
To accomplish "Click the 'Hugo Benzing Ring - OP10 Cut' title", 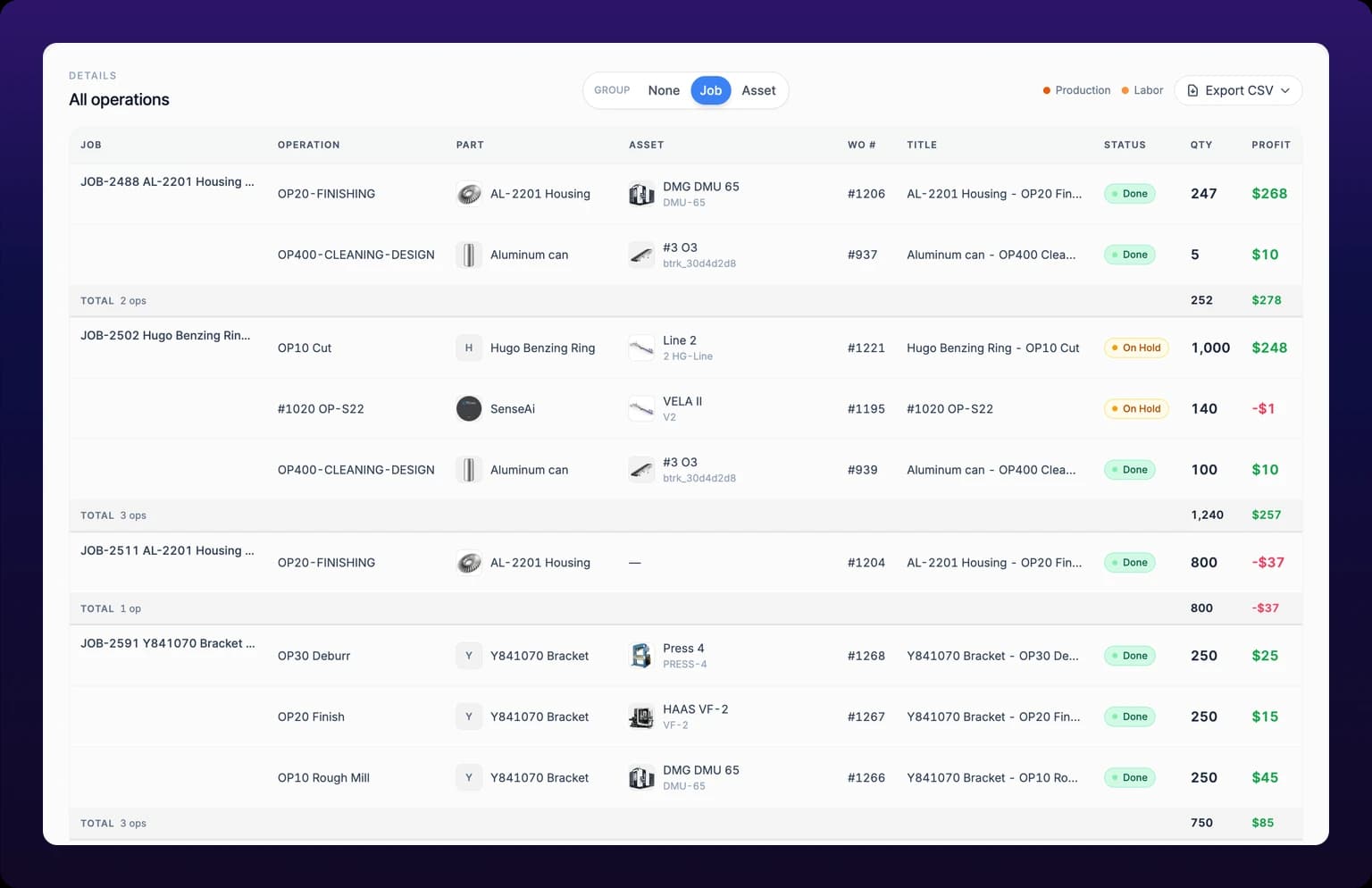I will click(x=993, y=348).
